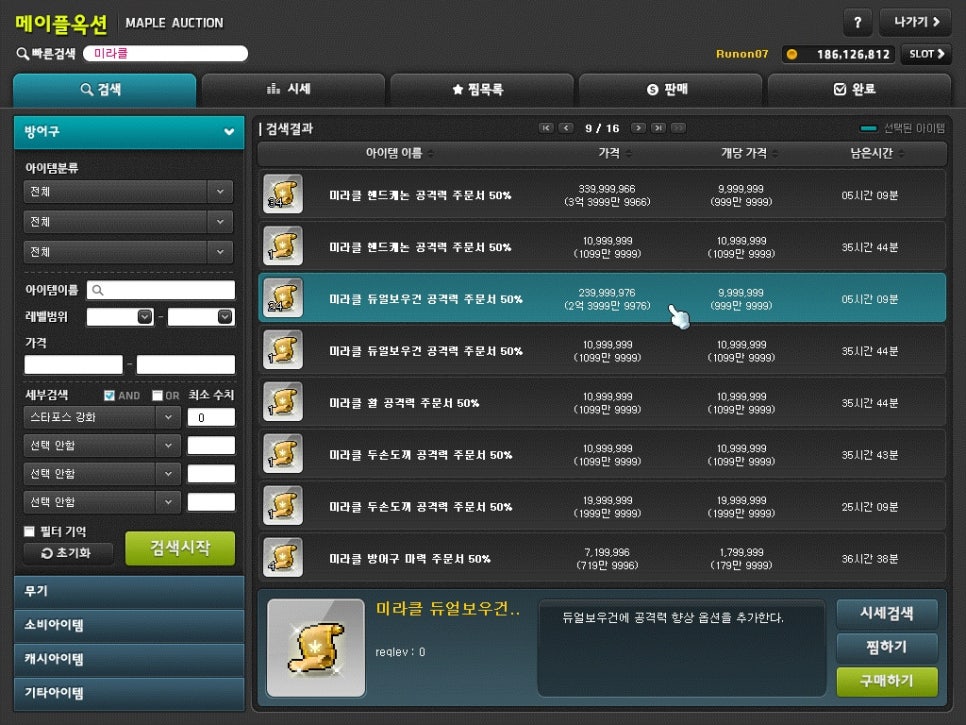The width and height of the screenshot is (966, 725).
Task: Click the per-unit price 1,799,999
Action: tap(741, 553)
